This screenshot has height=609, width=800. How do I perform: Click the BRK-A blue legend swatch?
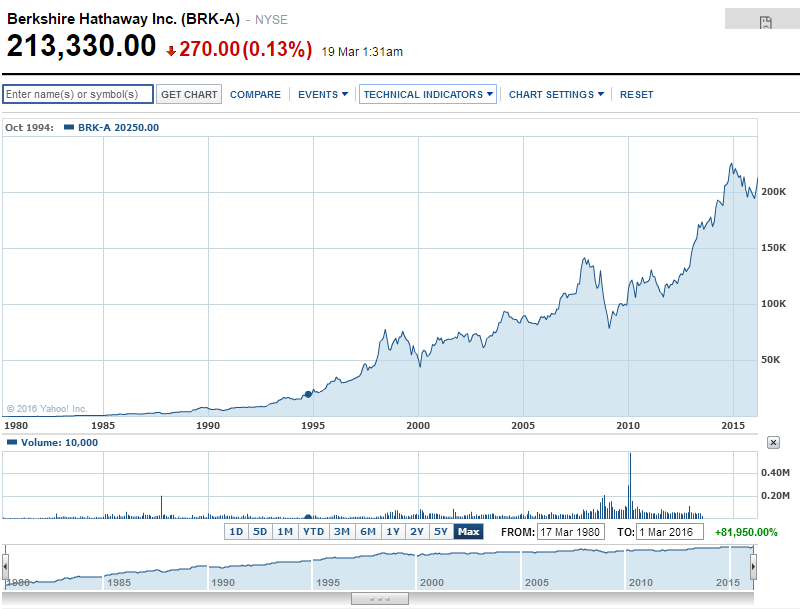pyautogui.click(x=67, y=127)
